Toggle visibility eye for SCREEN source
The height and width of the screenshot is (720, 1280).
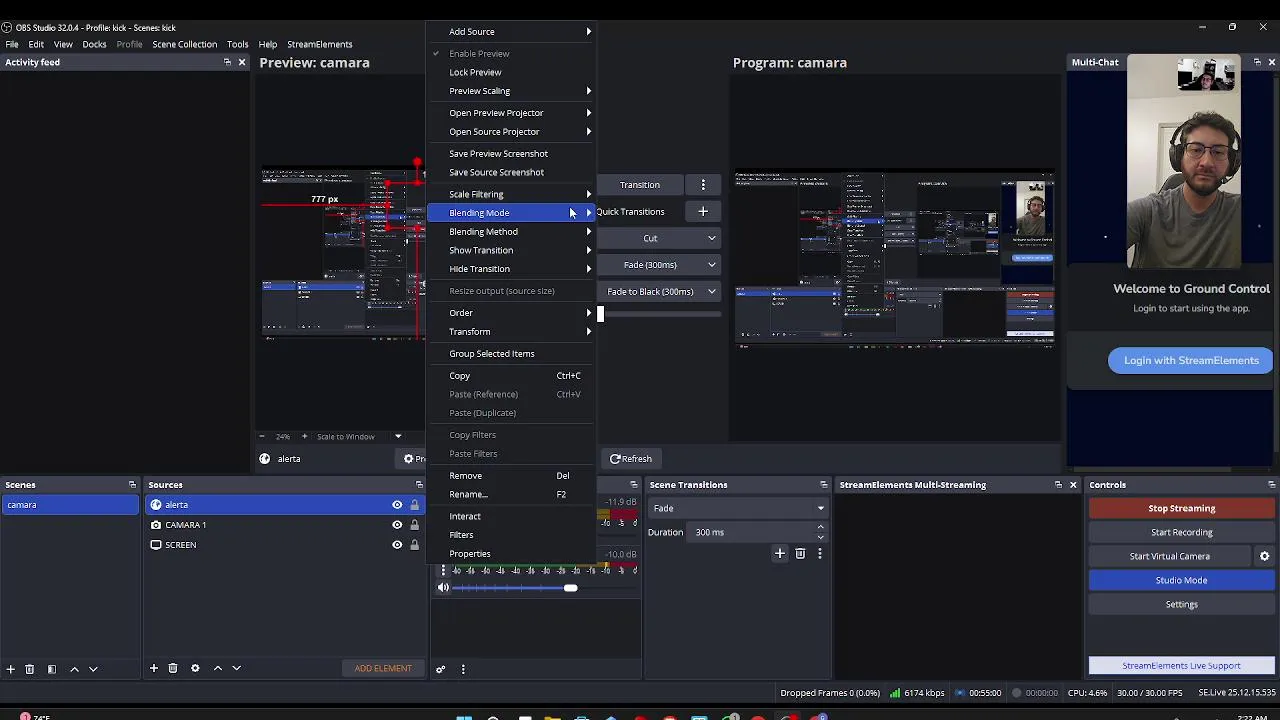pos(397,545)
